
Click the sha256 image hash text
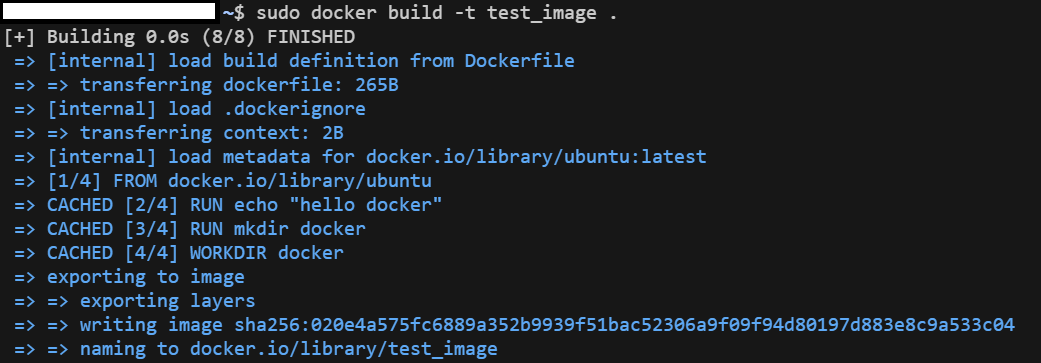(624, 325)
